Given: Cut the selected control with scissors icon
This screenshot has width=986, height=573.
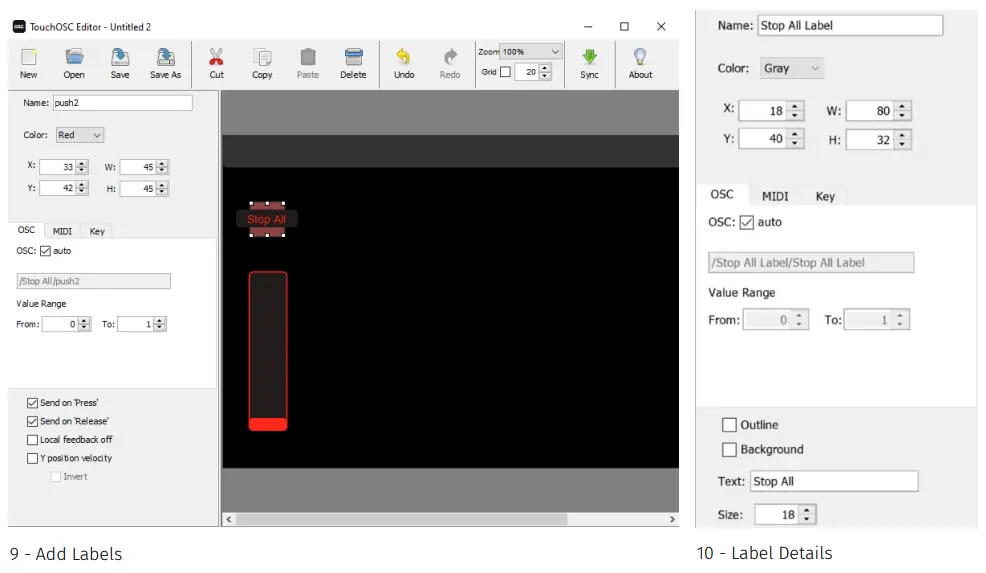Looking at the screenshot, I should pos(216,58).
